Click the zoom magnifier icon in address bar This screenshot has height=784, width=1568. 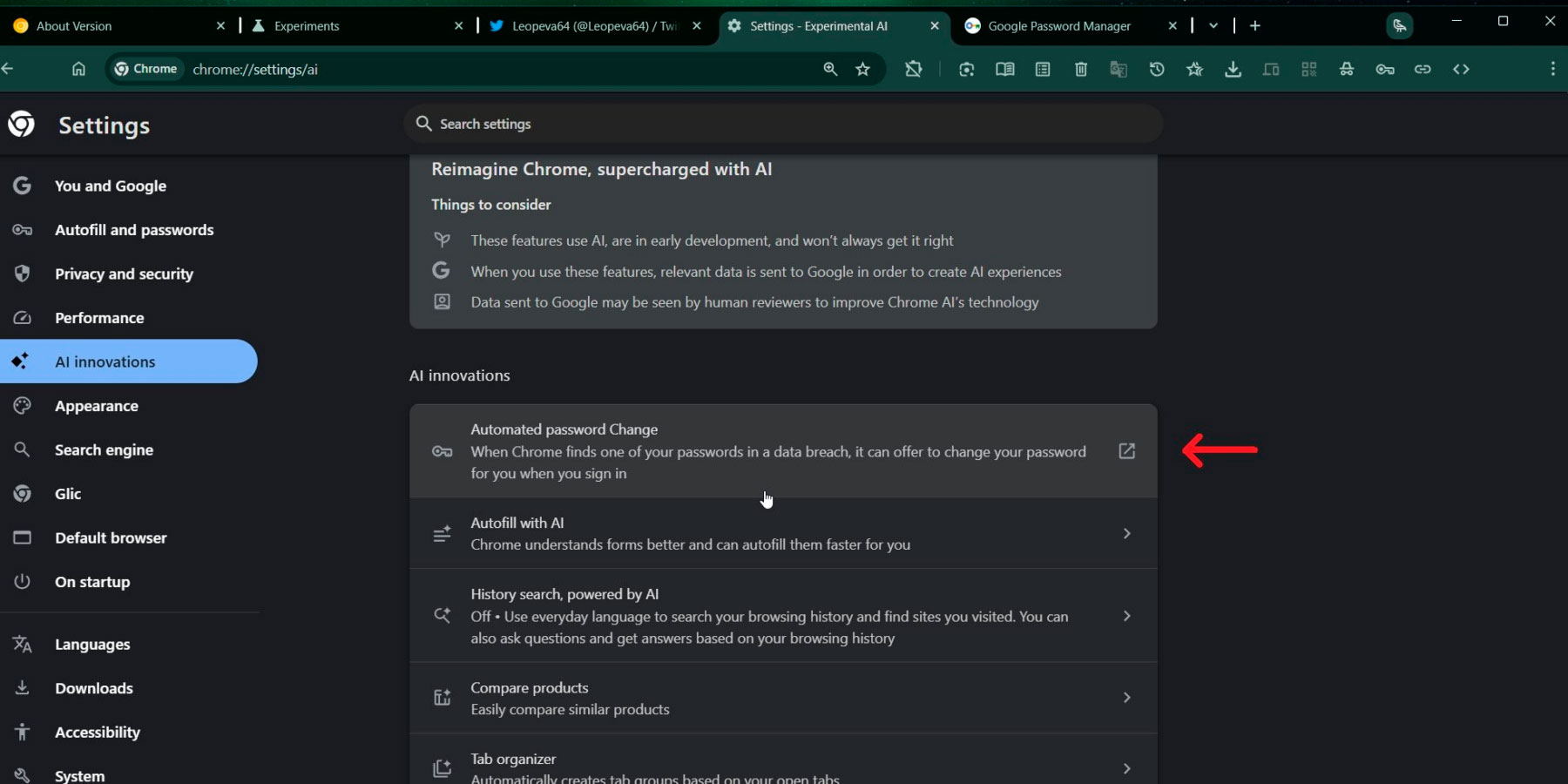[830, 69]
